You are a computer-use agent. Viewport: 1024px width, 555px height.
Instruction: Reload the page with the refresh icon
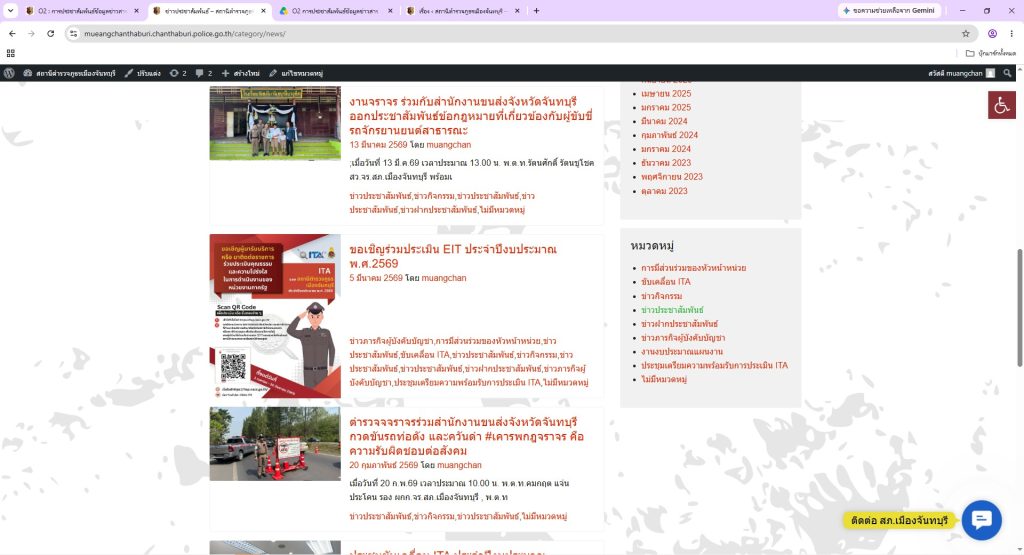click(50, 33)
